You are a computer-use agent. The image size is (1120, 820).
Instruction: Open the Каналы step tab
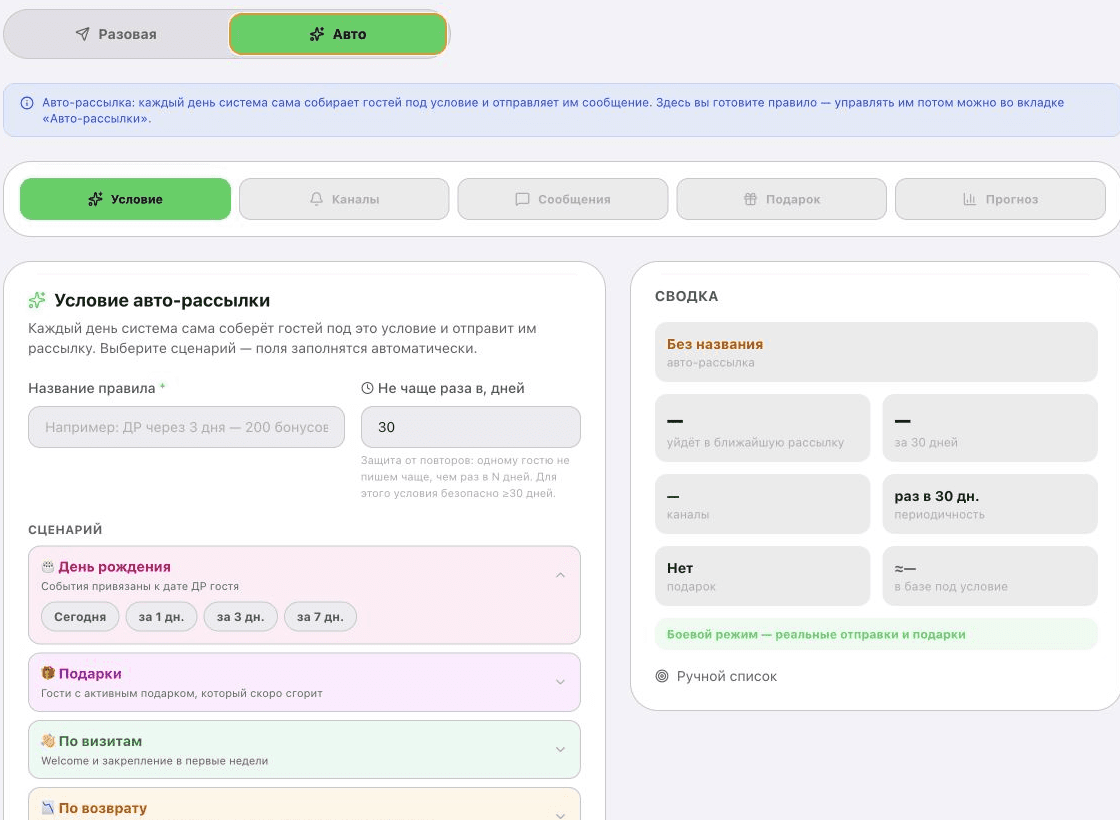click(x=344, y=199)
